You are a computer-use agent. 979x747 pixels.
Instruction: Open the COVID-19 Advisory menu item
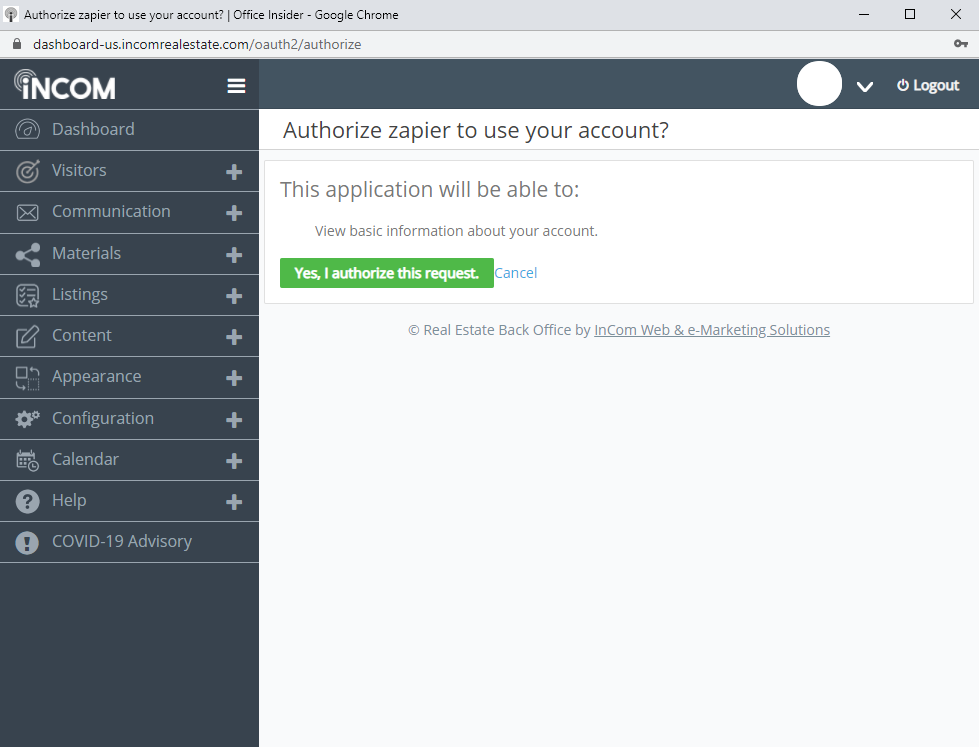(121, 541)
